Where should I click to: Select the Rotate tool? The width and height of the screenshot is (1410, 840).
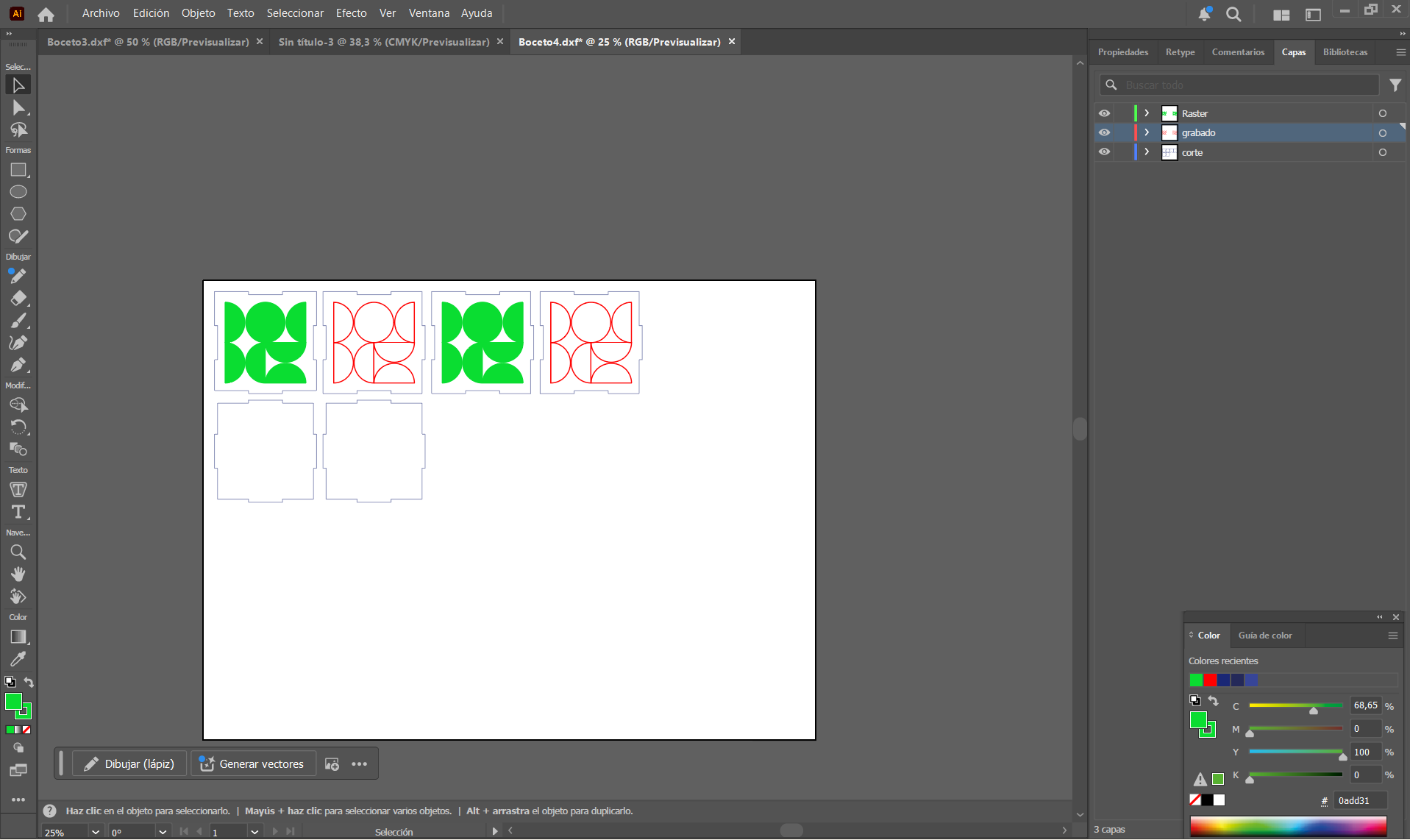coord(18,427)
